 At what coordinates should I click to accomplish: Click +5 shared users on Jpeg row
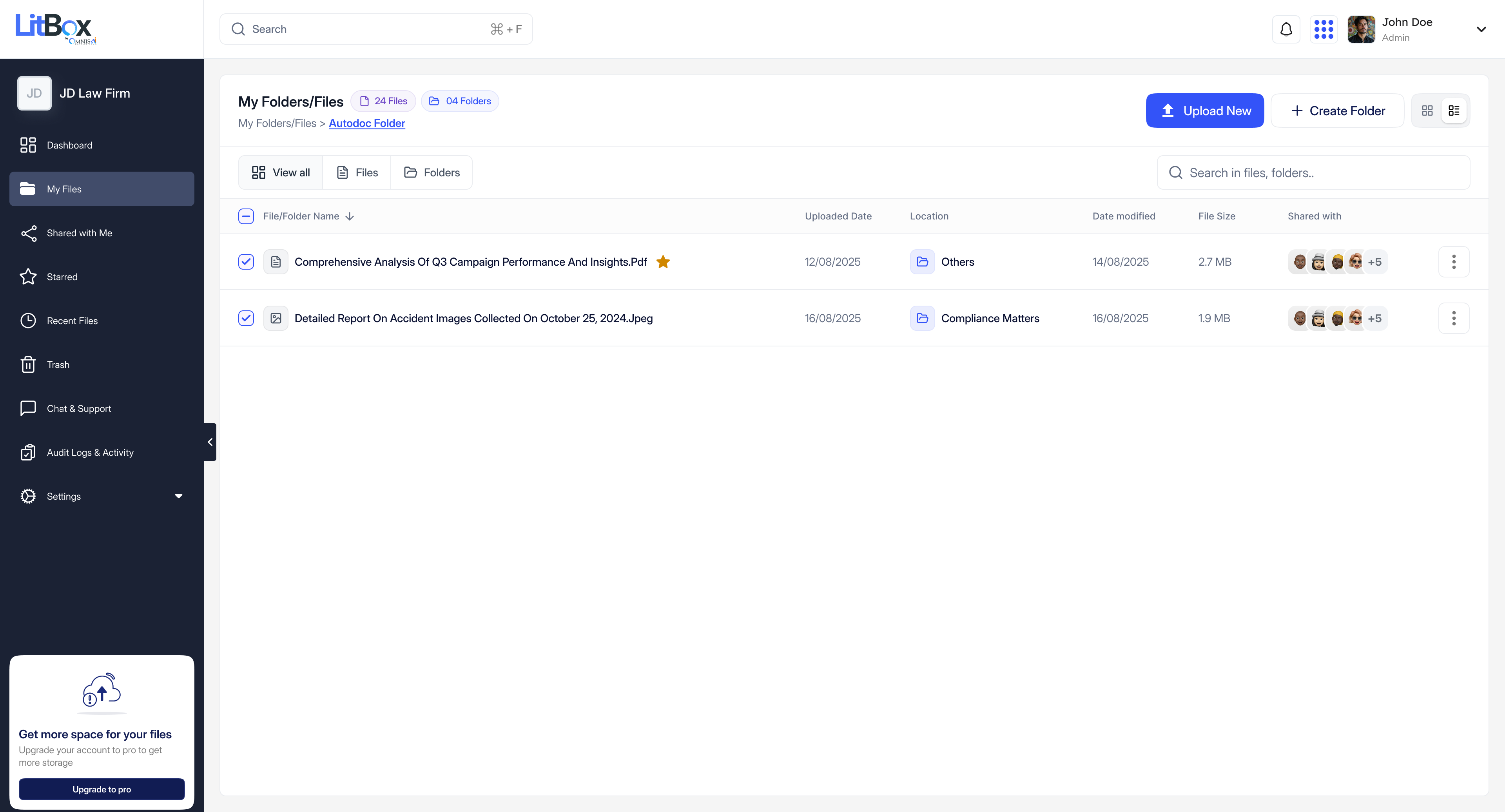coord(1375,318)
